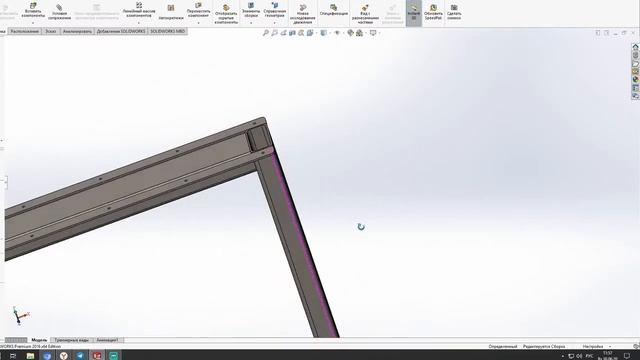Click View Settings monitor icon
Screen dimensions: 640x360
pos(373,33)
